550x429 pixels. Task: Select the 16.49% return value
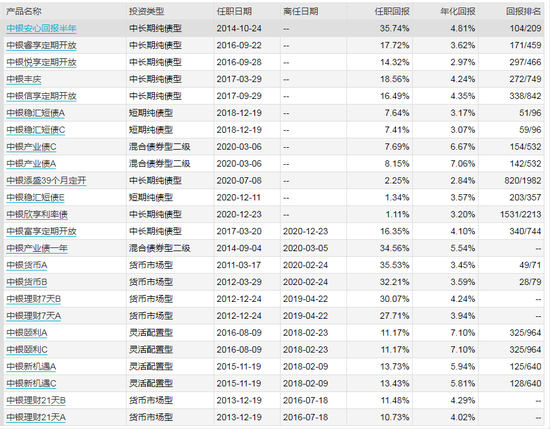point(395,96)
